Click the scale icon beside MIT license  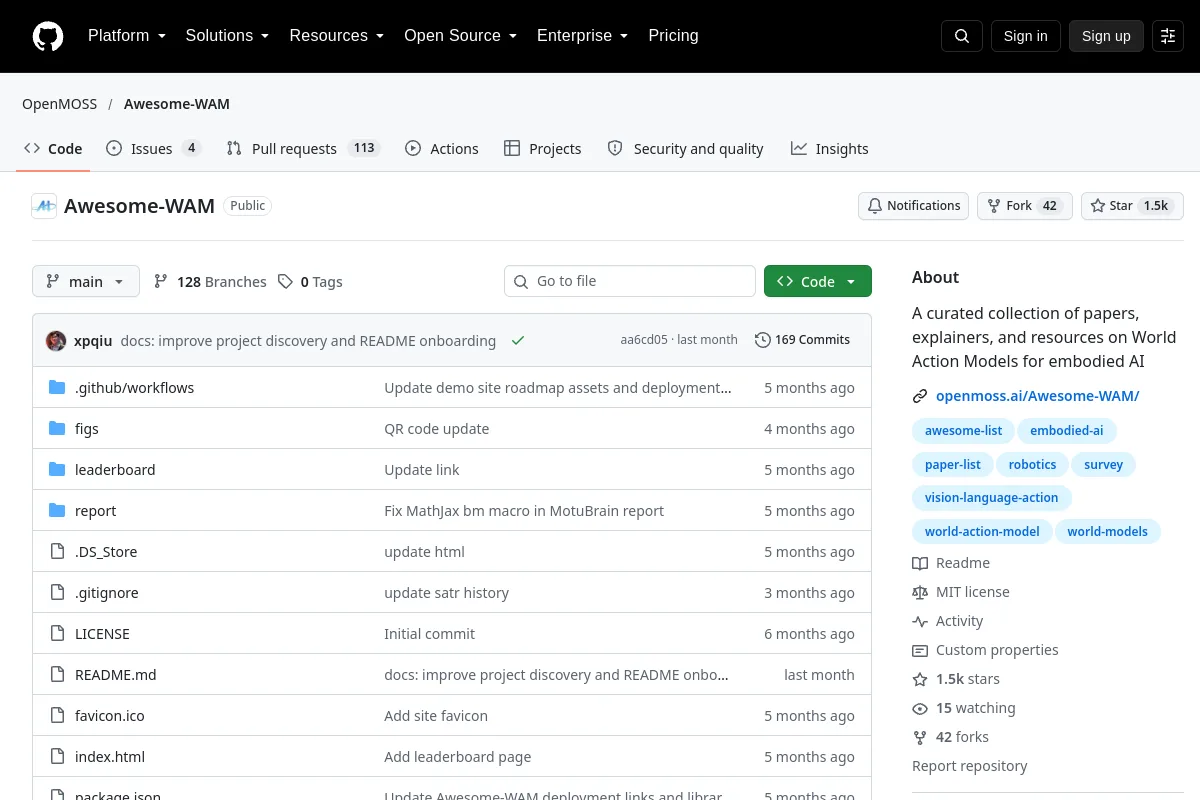click(x=920, y=592)
